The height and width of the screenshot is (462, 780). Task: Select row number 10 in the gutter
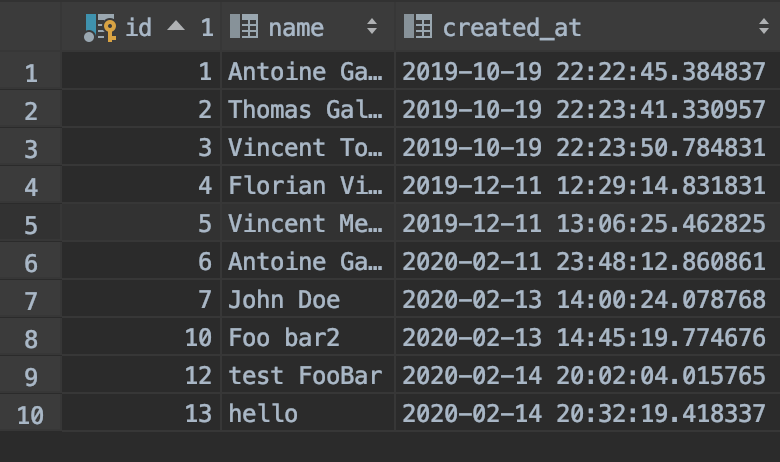pos(30,414)
